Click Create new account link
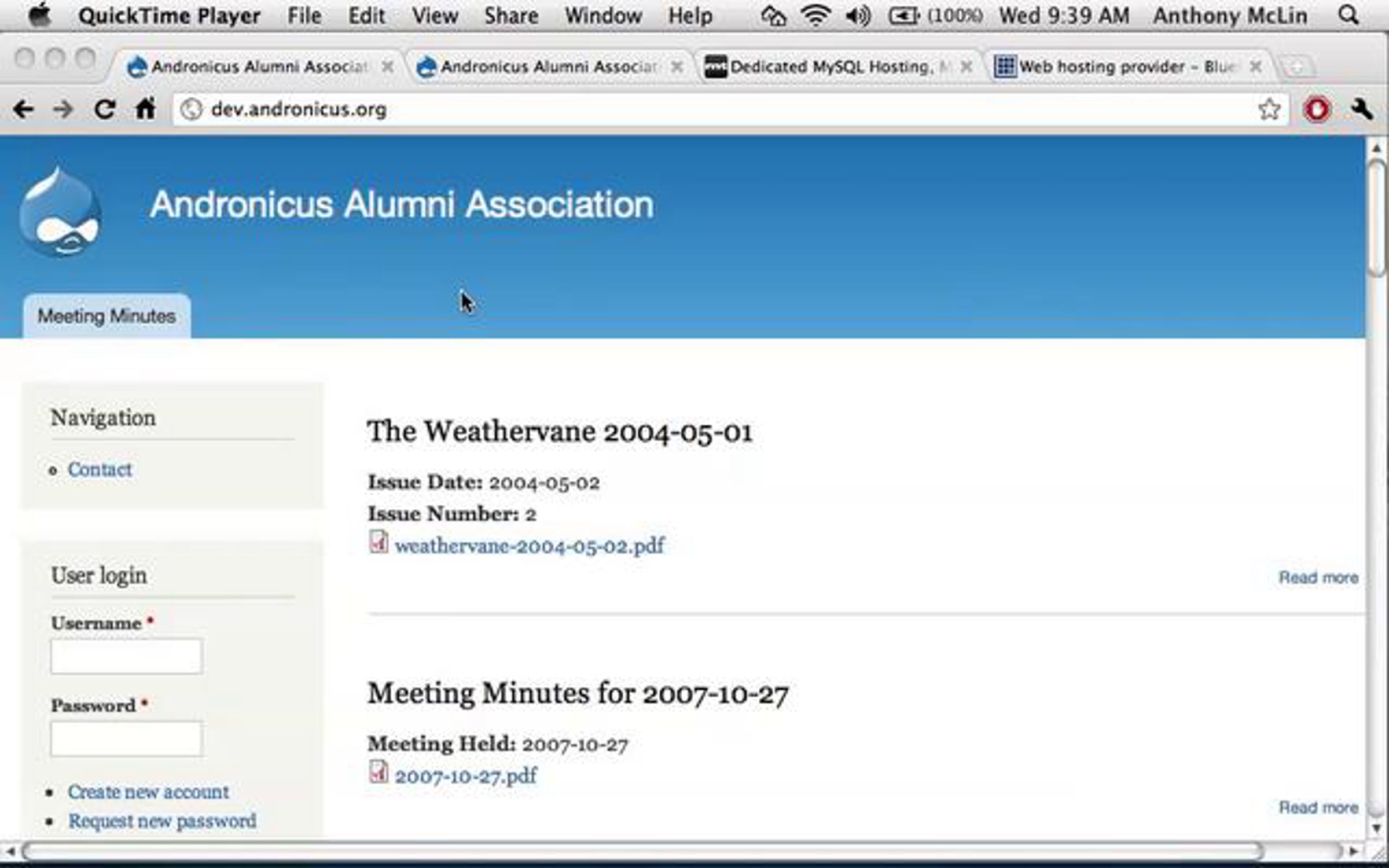 click(x=148, y=792)
